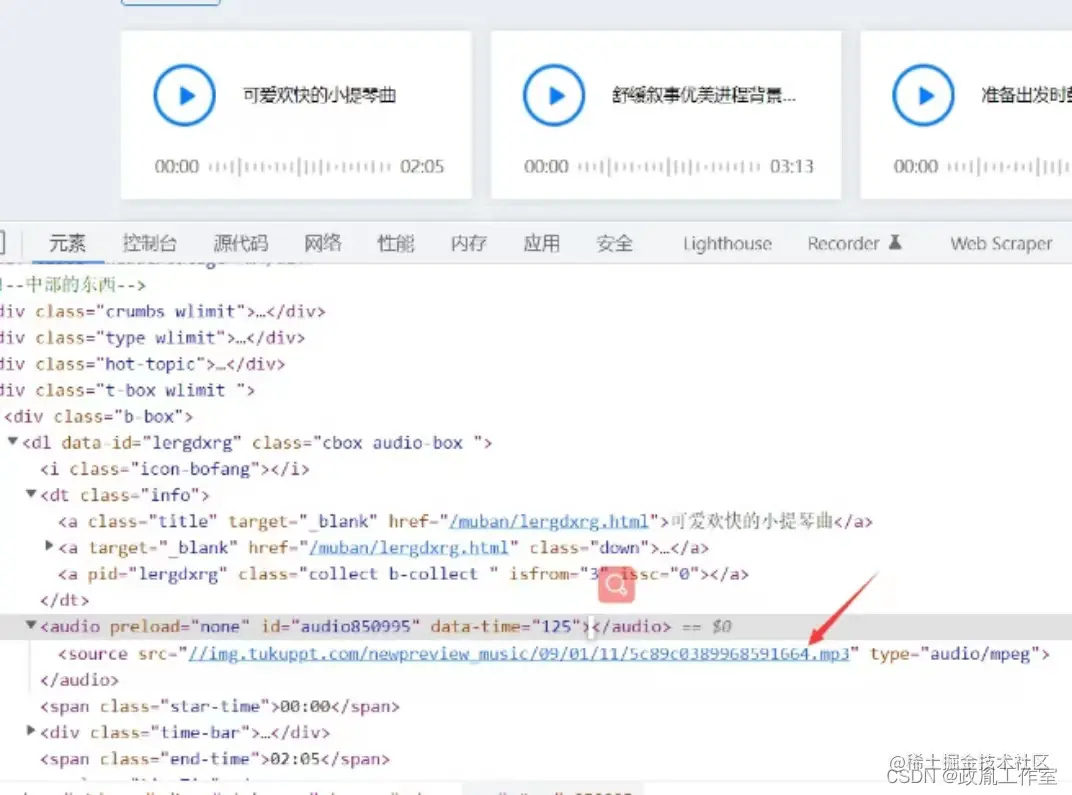This screenshot has width=1072, height=795.
Task: Open the Recorder tab
Action: tap(843, 243)
